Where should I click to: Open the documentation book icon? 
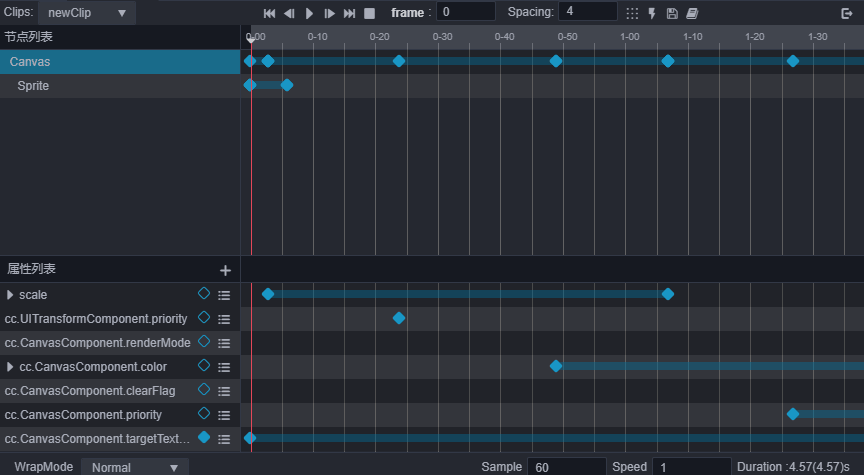[x=692, y=13]
